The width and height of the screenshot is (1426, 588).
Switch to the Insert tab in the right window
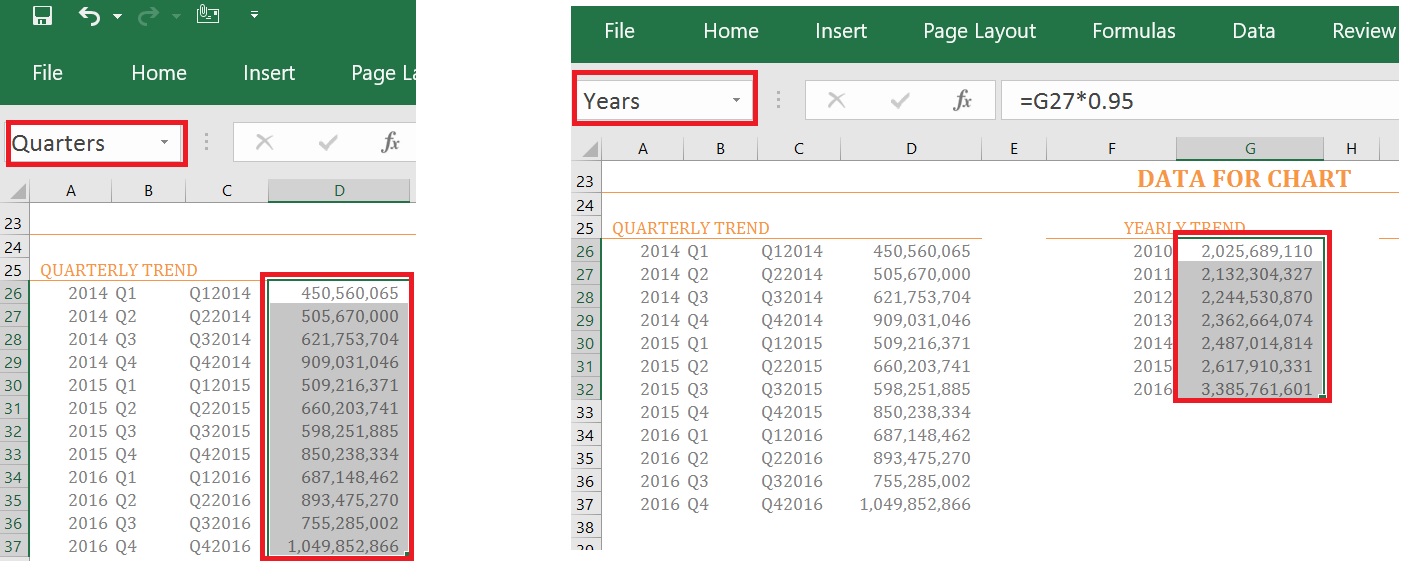pyautogui.click(x=841, y=31)
